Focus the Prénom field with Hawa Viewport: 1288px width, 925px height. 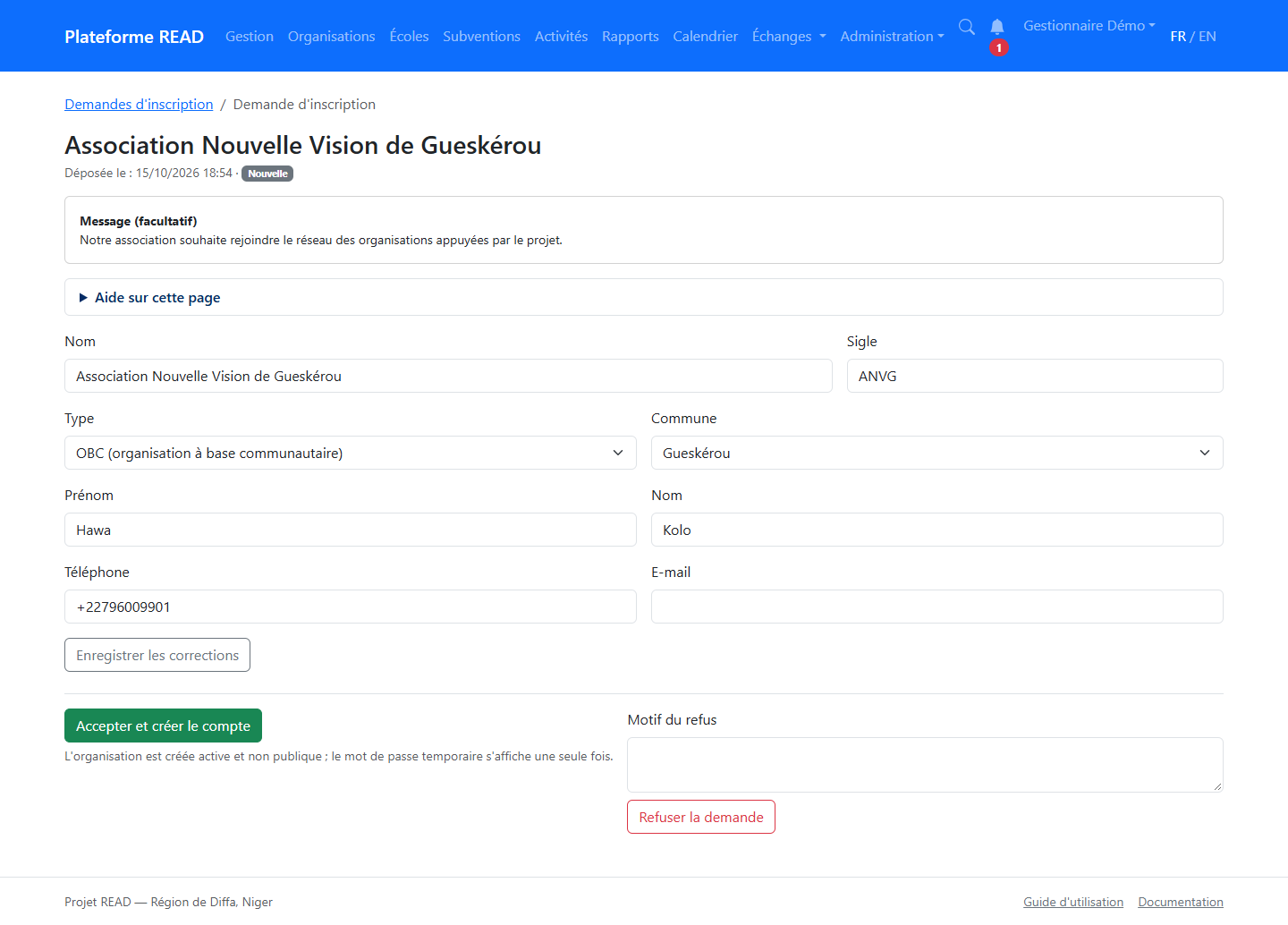point(351,530)
